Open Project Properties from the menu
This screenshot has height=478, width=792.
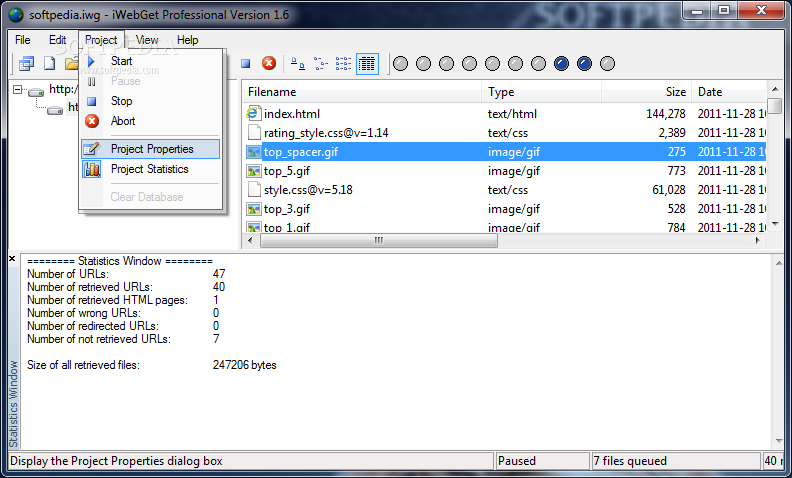point(151,149)
